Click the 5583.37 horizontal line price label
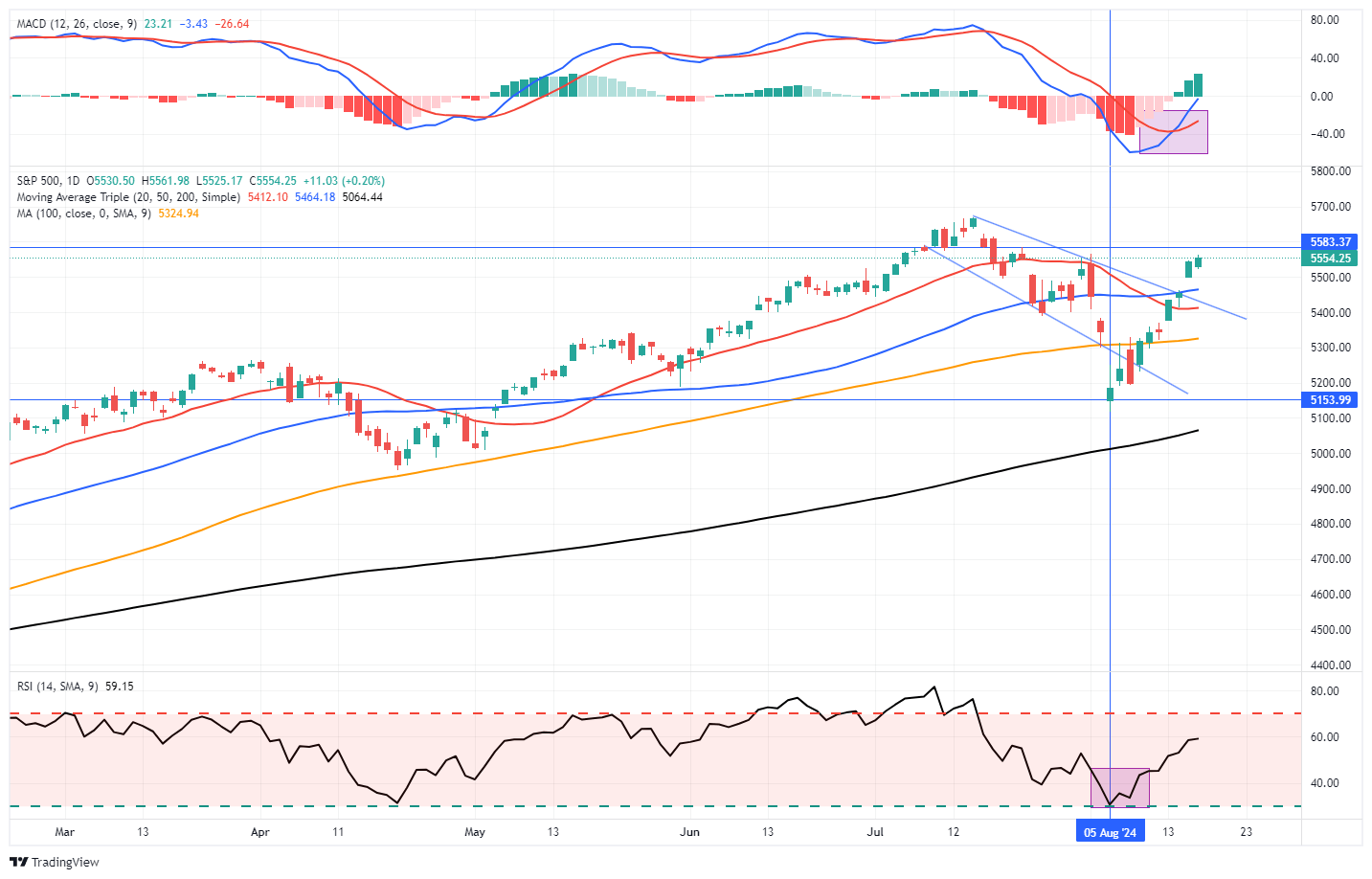The image size is (1372, 879). pos(1331,242)
